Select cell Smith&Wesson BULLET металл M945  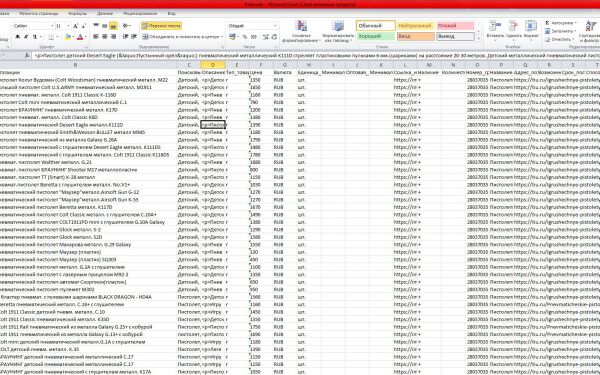[x=88, y=132]
